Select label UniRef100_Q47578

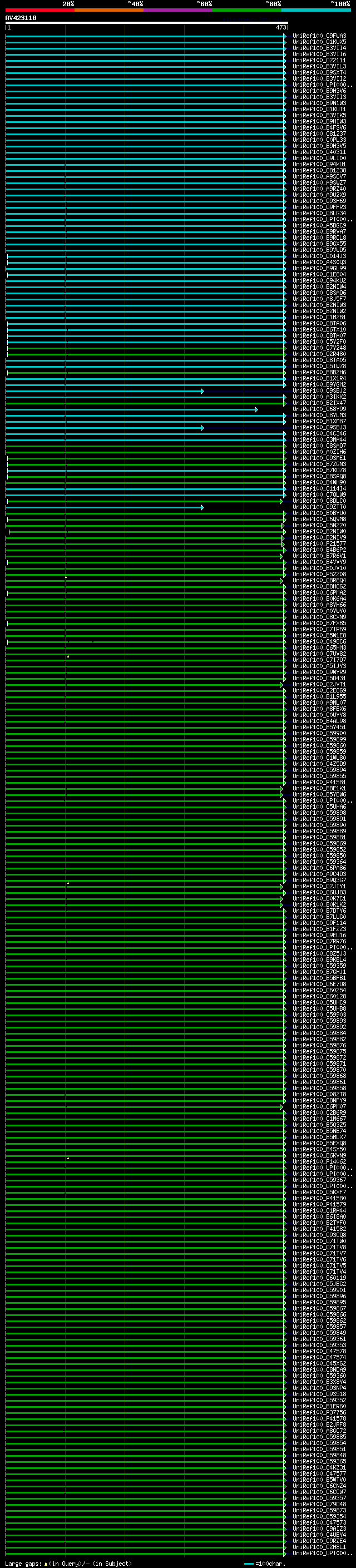point(319,1351)
